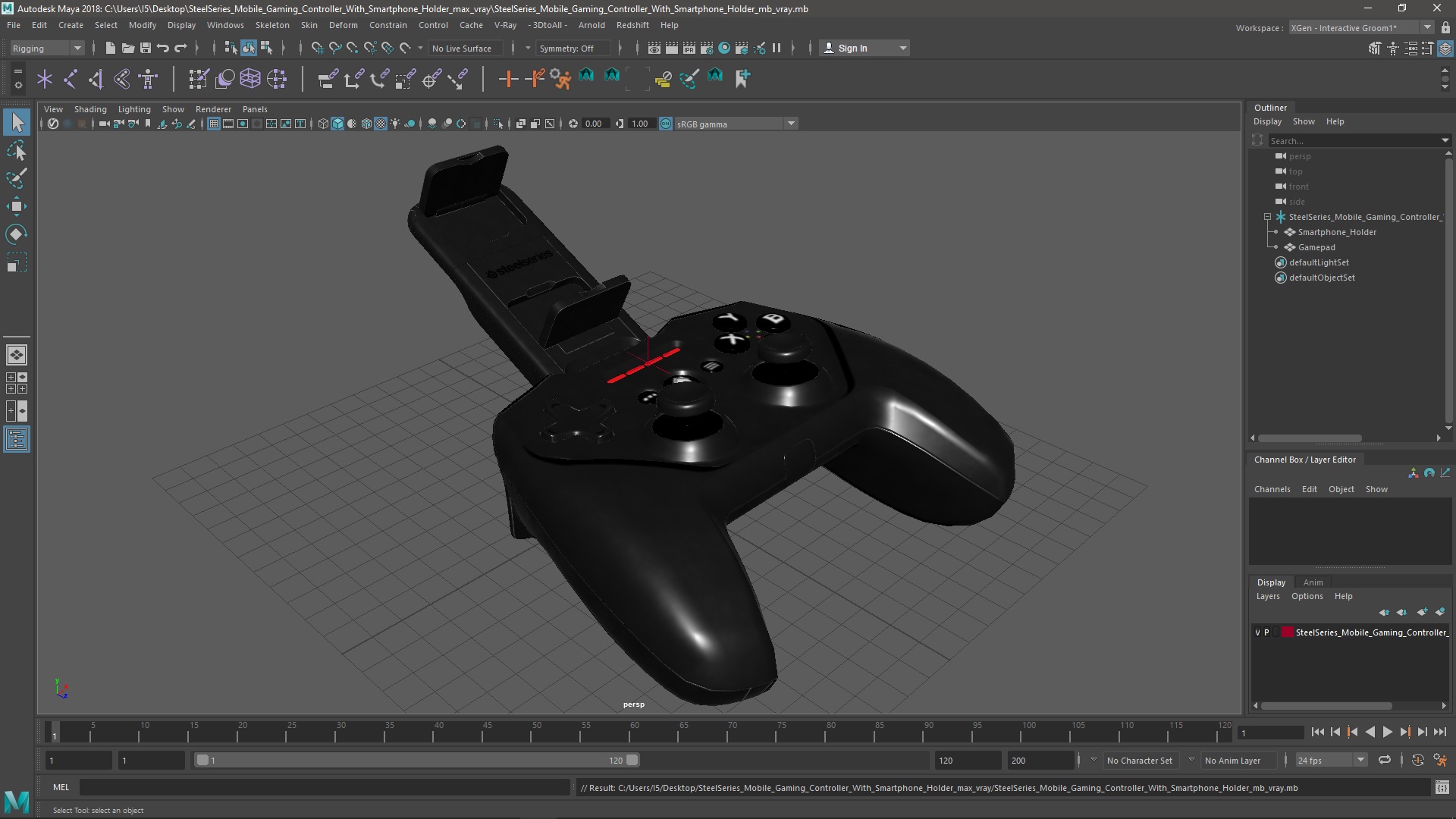Toggle the viewport grid display
Image resolution: width=1456 pixels, height=819 pixels.
coord(214,124)
